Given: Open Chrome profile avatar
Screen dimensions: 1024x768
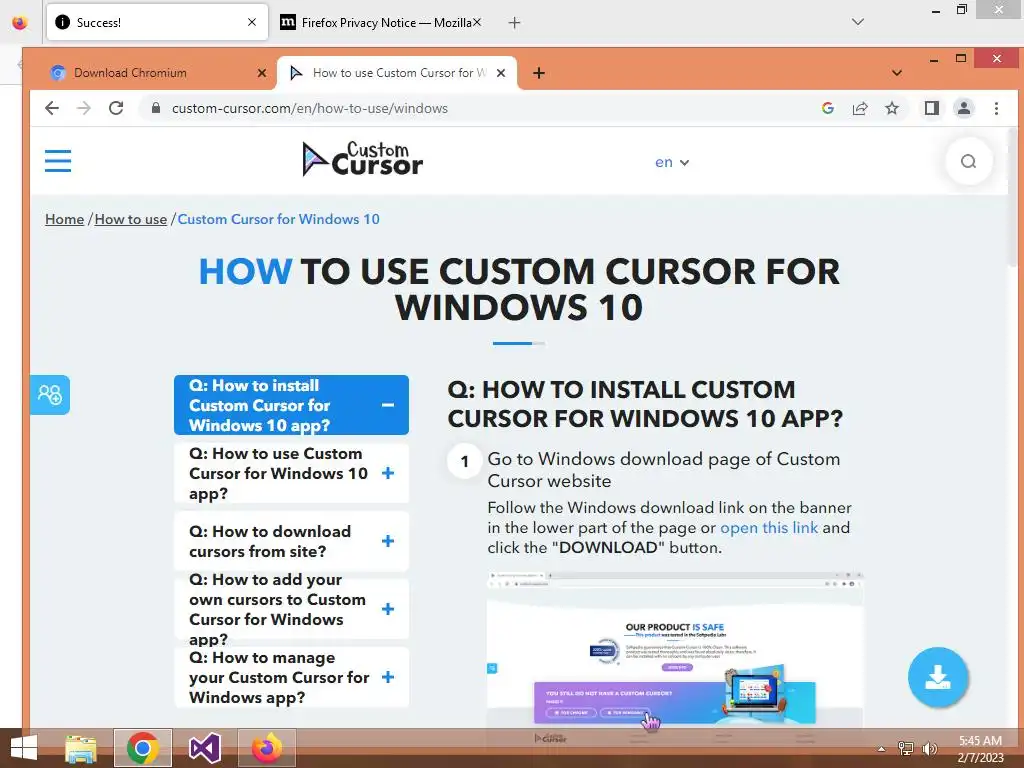Looking at the screenshot, I should (x=963, y=108).
